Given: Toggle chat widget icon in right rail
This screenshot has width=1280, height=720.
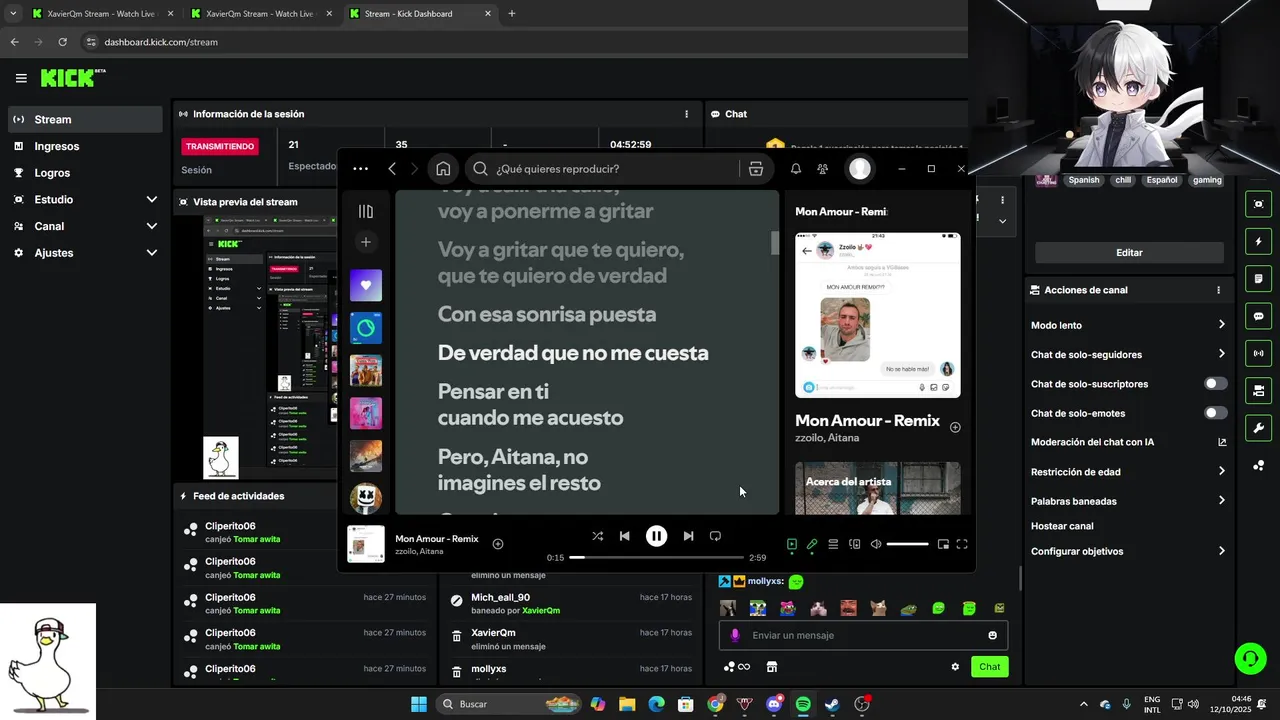Looking at the screenshot, I should (x=1258, y=316).
